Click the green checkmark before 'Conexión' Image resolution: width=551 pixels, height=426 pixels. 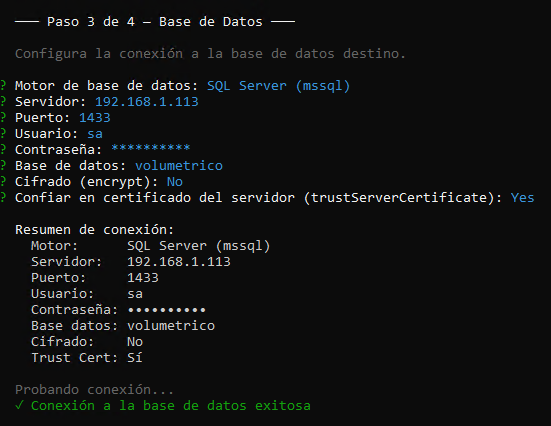click(x=19, y=405)
